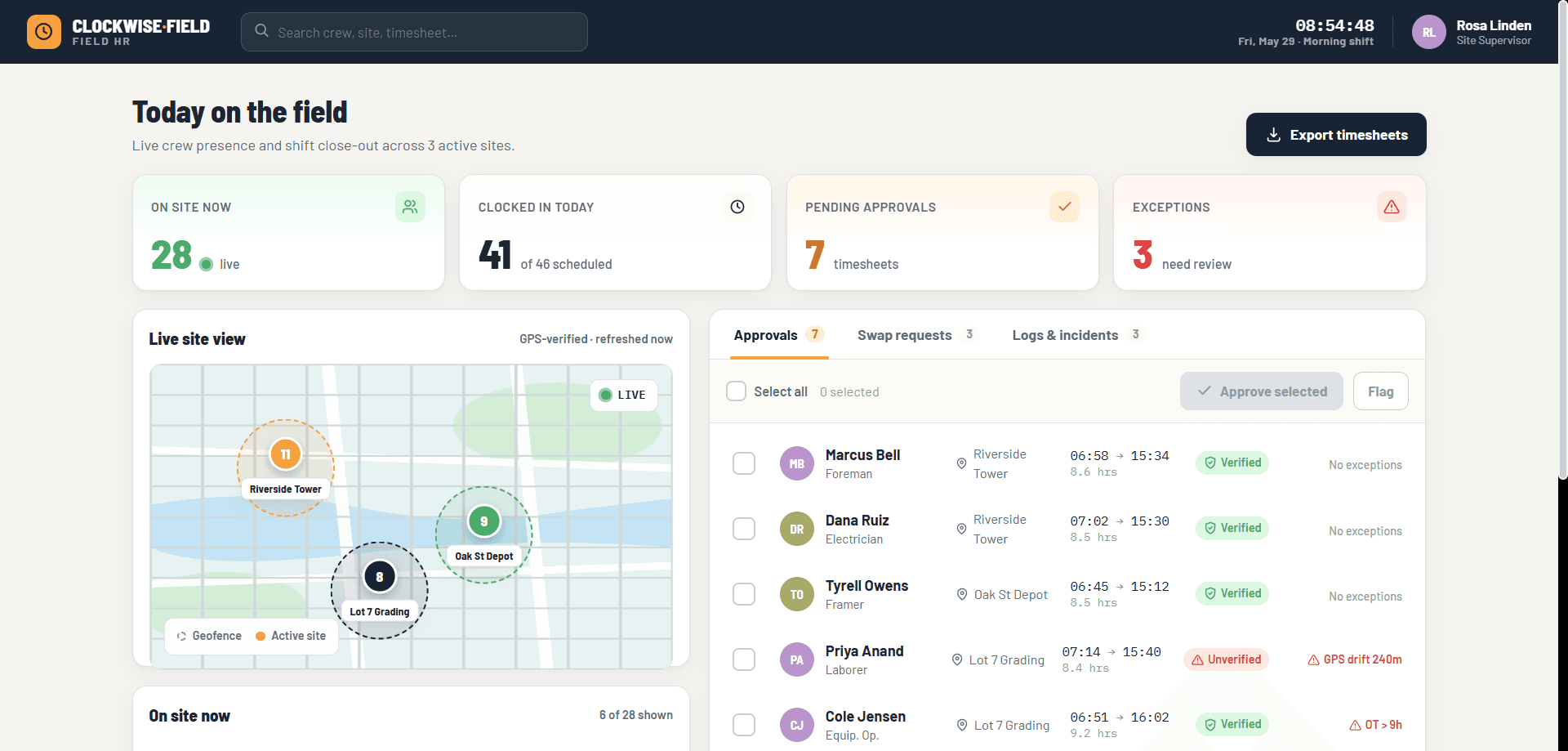Click the GPS drift 240m warning icon
The image size is (1568, 751).
point(1313,659)
